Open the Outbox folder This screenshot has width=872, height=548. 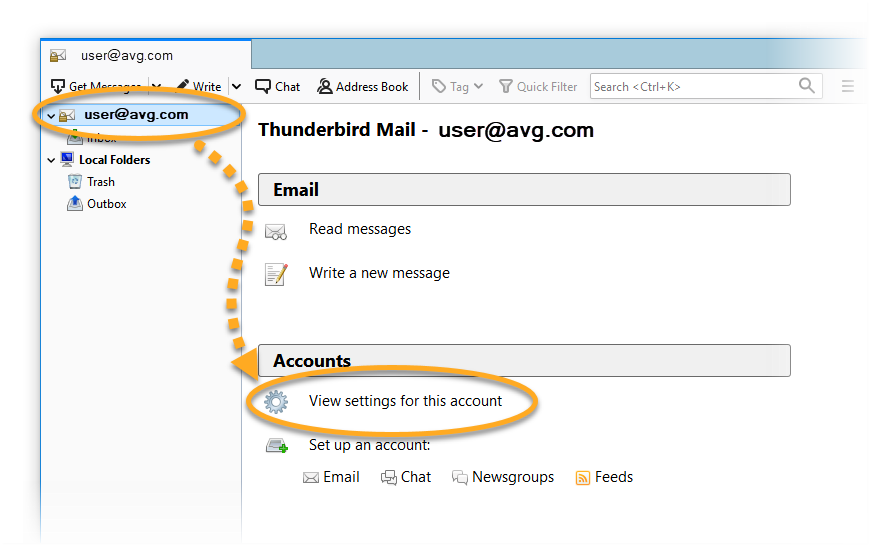click(107, 204)
